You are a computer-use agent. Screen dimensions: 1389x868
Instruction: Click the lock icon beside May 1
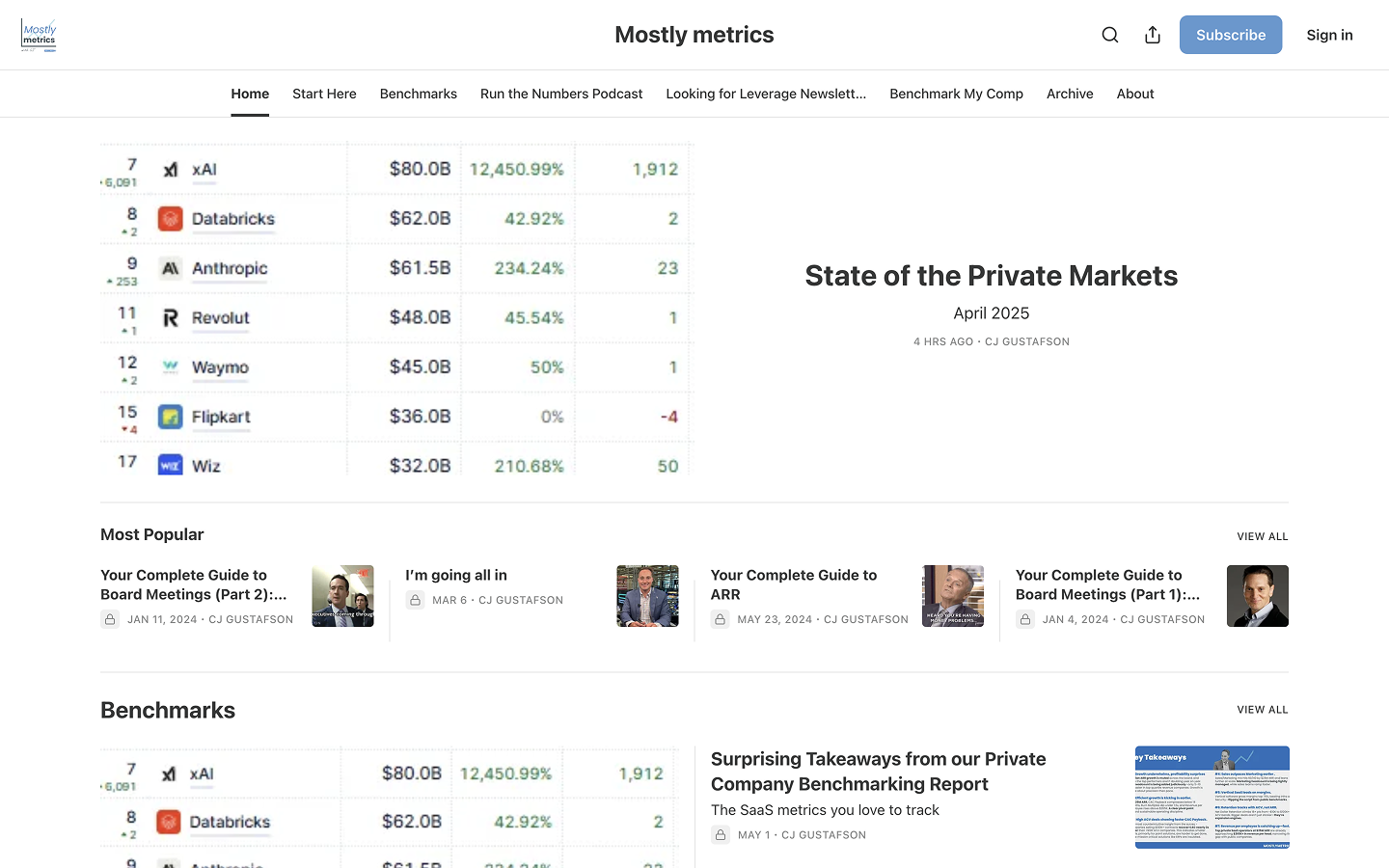tap(721, 835)
